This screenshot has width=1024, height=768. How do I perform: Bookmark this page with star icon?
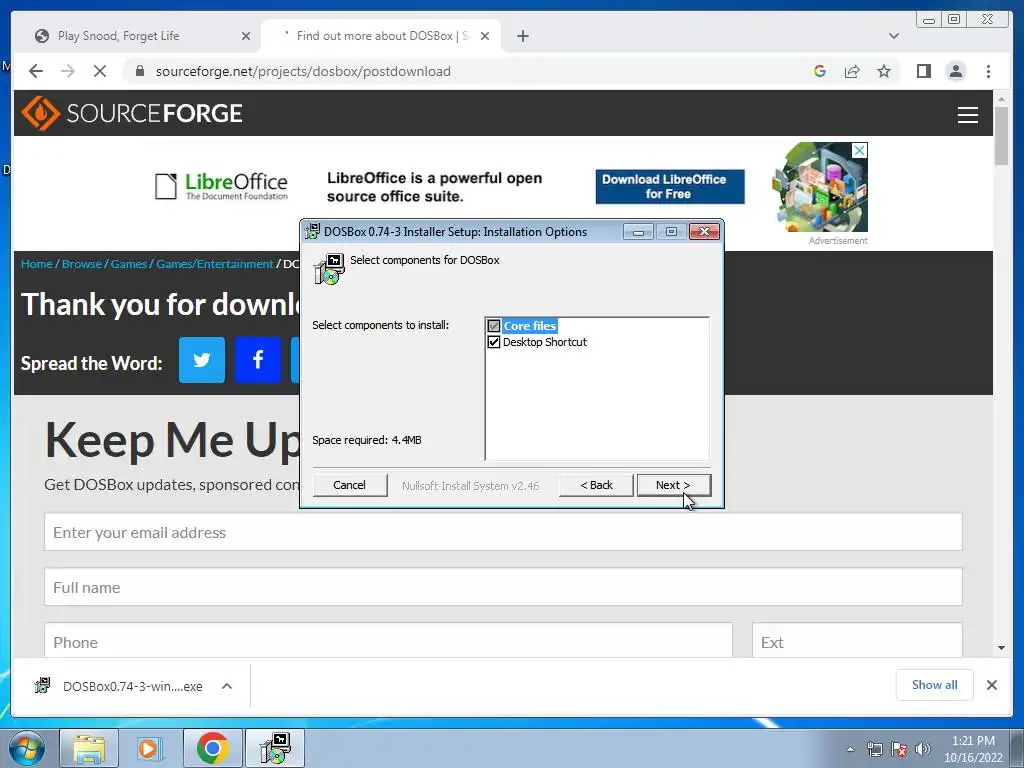pyautogui.click(x=884, y=71)
